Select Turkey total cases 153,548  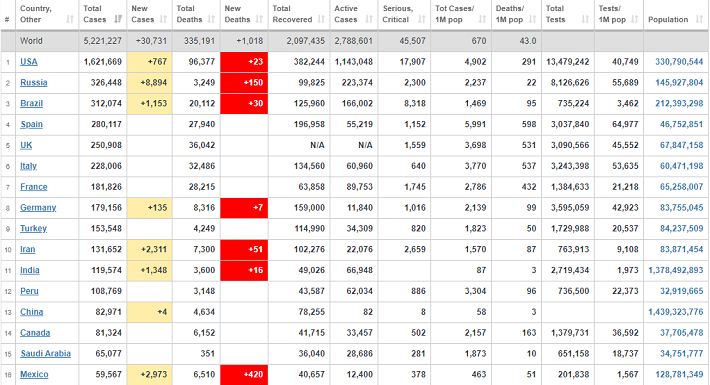106,228
